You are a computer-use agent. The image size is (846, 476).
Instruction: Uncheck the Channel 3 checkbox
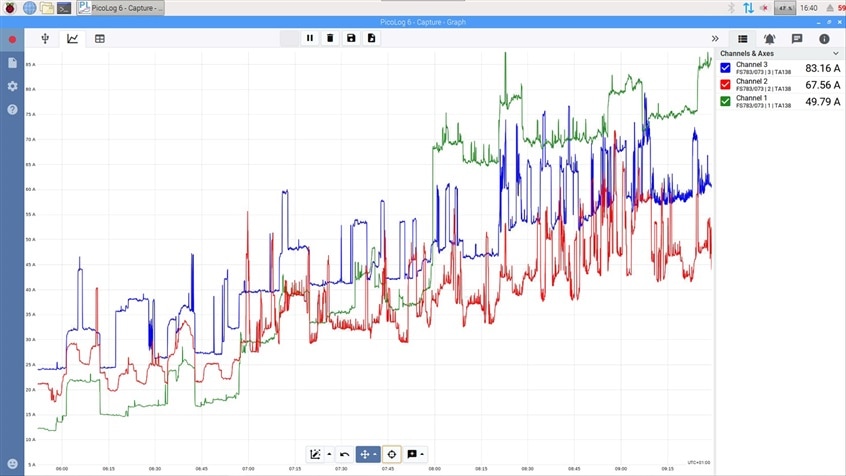pyautogui.click(x=726, y=68)
